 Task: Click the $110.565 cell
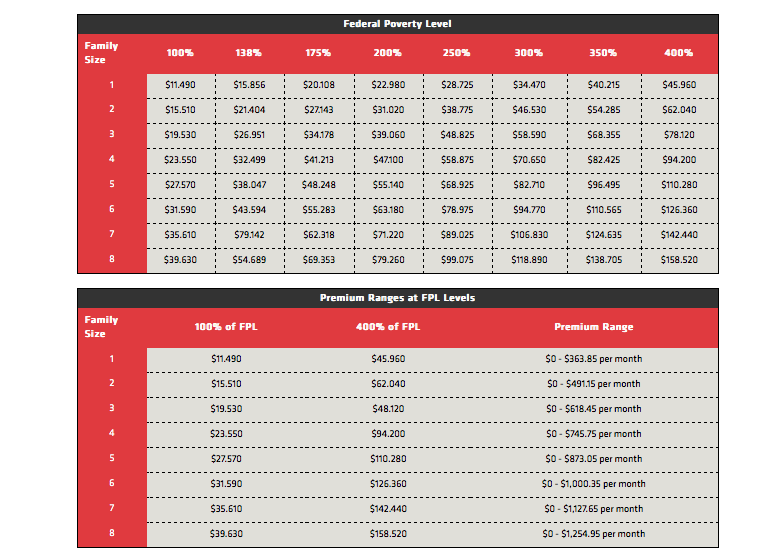point(604,210)
